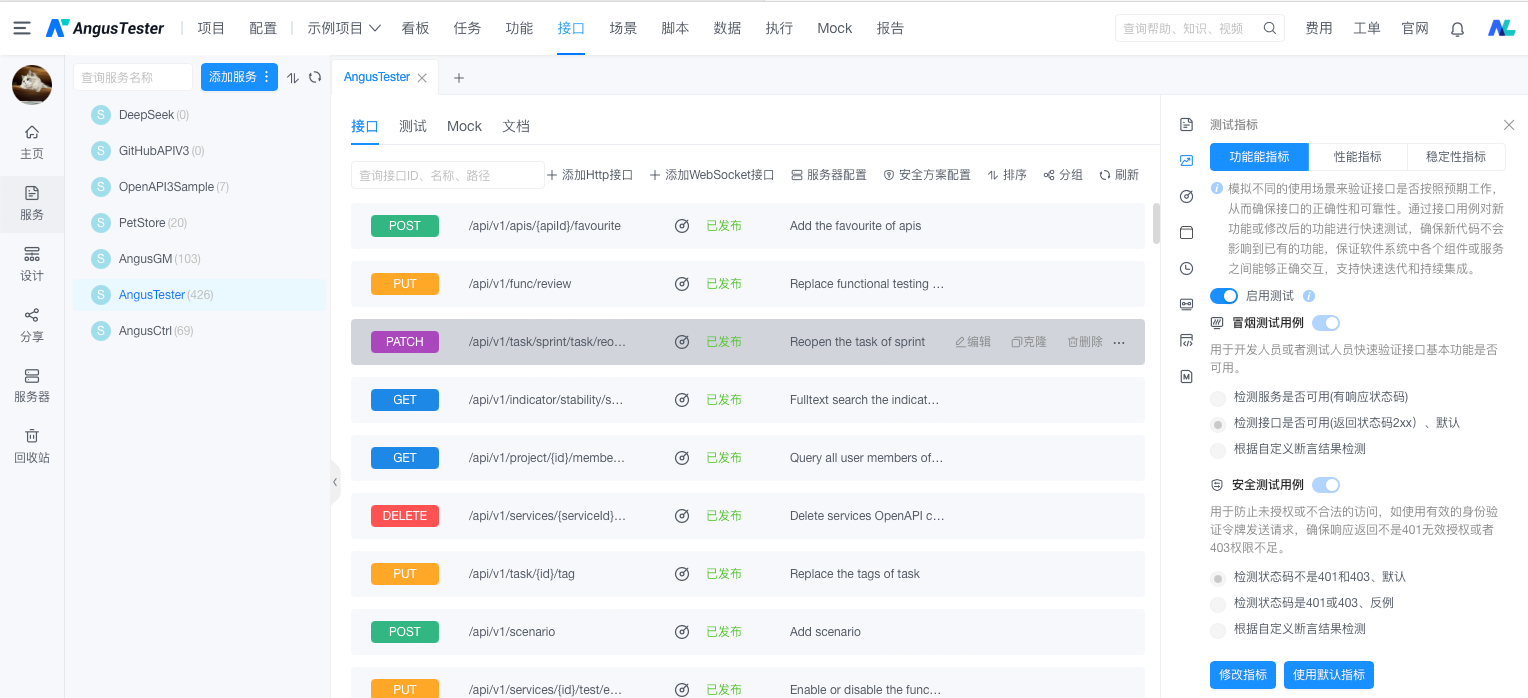This screenshot has height=698, width=1528.
Task: Switch to the 测试 sub-tab
Action: (413, 126)
